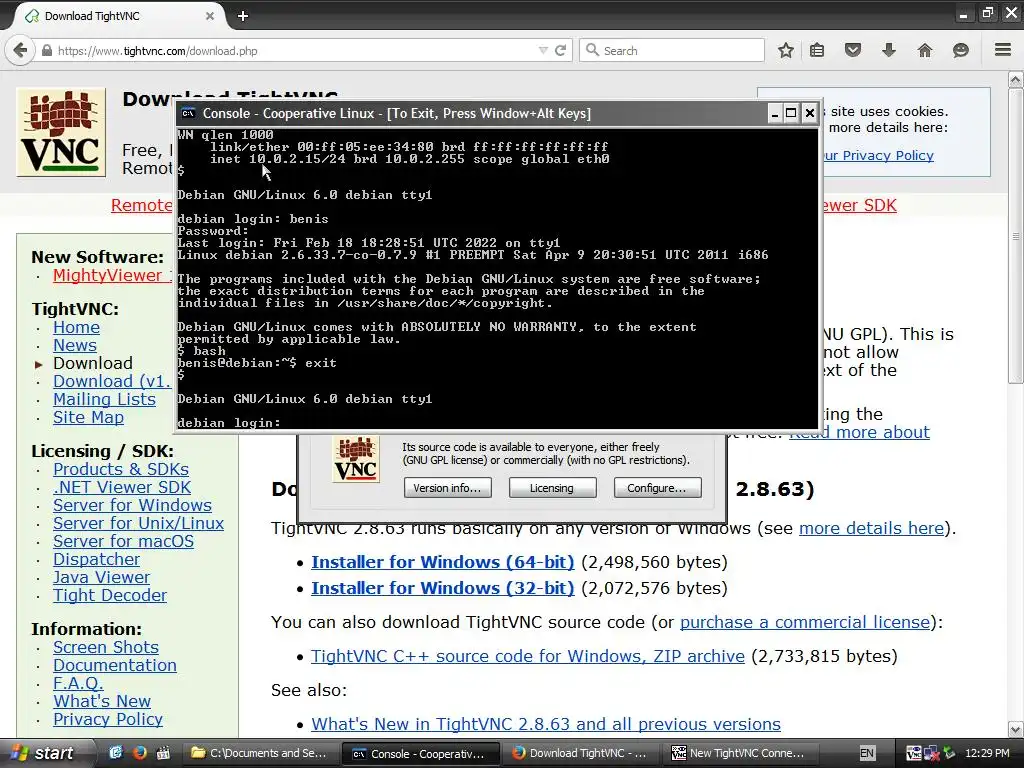Open the Dispatcher link
This screenshot has width=1024, height=768.
point(96,560)
